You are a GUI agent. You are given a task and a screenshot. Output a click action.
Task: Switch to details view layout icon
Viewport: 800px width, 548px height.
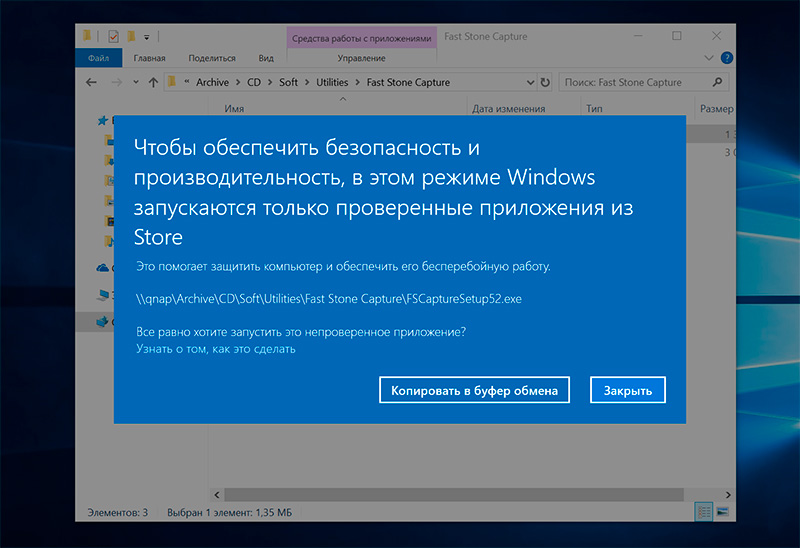tap(703, 511)
